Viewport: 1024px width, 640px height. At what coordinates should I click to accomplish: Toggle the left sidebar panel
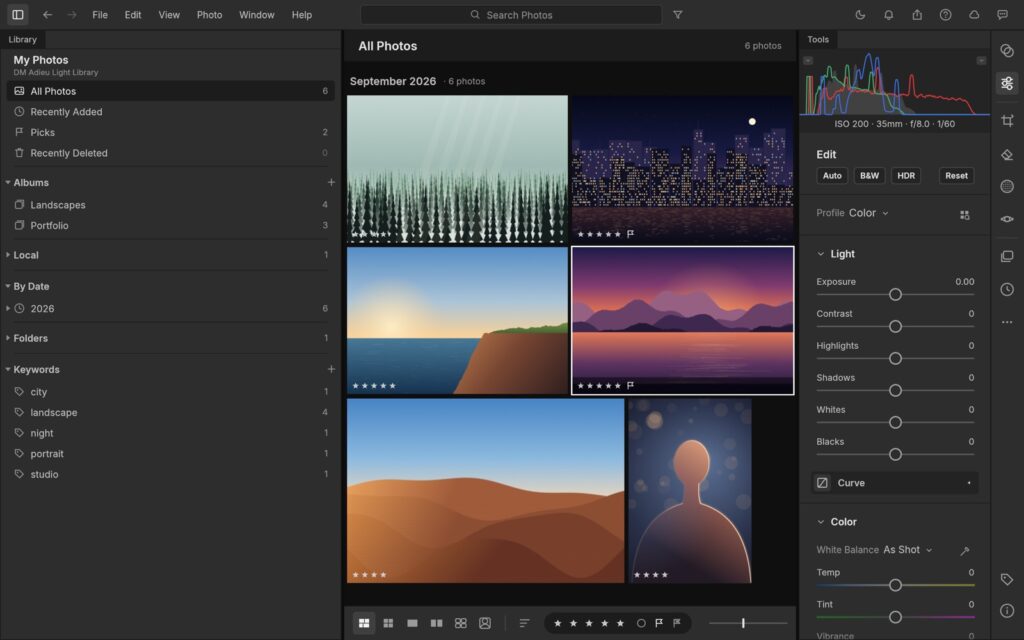point(18,14)
